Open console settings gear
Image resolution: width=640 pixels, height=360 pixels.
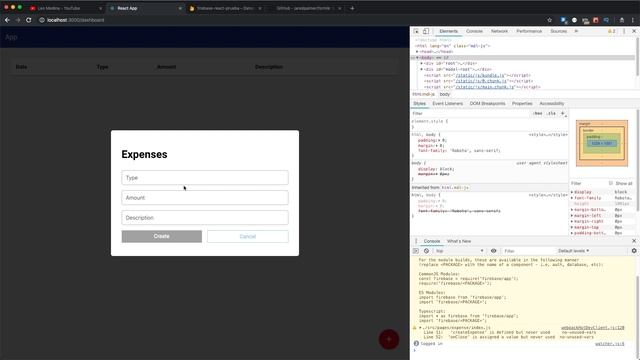point(634,251)
